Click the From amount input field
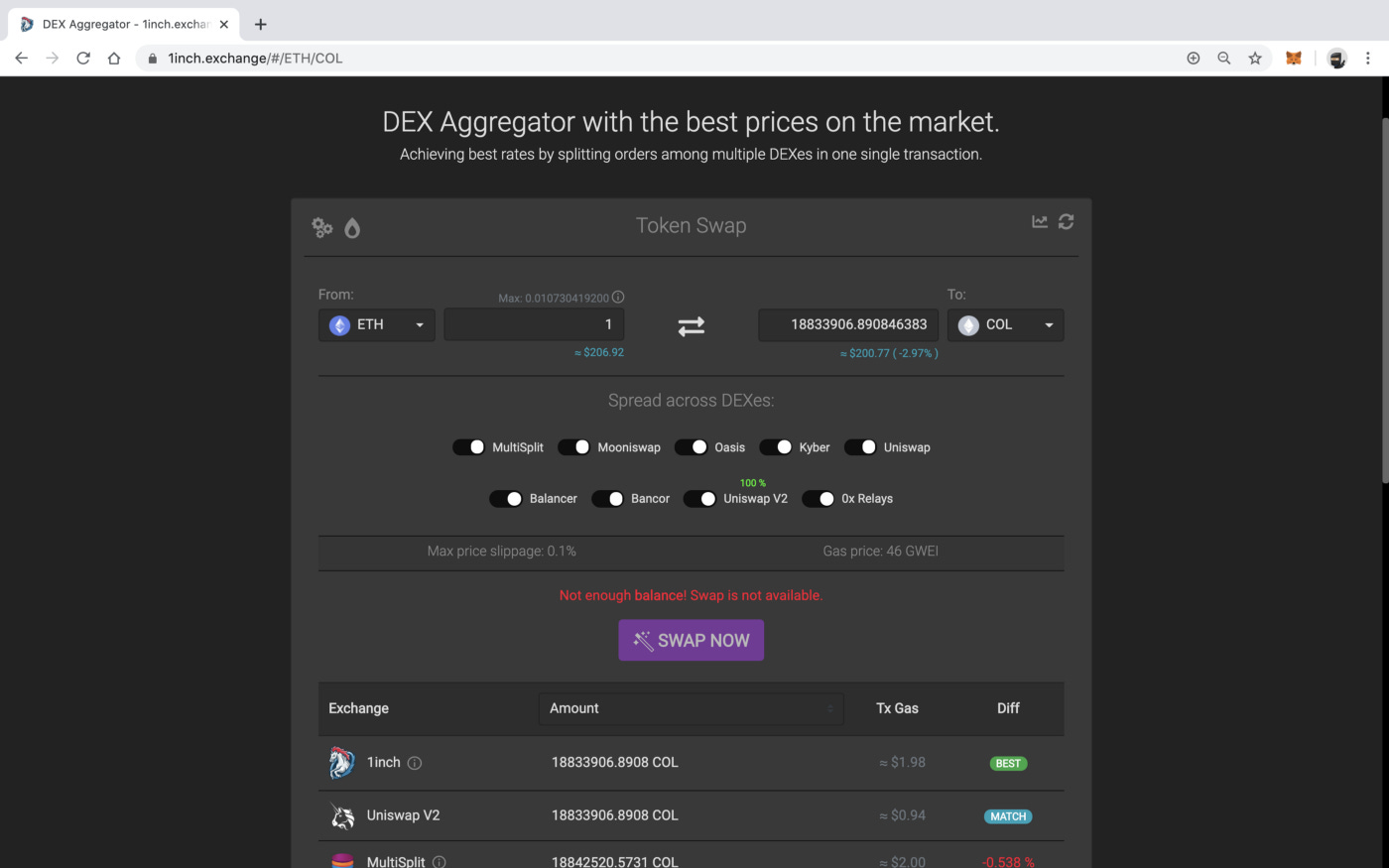This screenshot has width=1389, height=868. pyautogui.click(x=534, y=325)
